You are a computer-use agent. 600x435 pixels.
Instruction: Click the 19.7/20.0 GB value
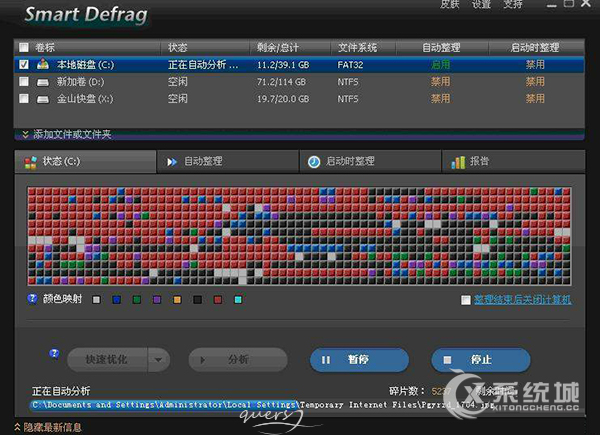tap(283, 99)
